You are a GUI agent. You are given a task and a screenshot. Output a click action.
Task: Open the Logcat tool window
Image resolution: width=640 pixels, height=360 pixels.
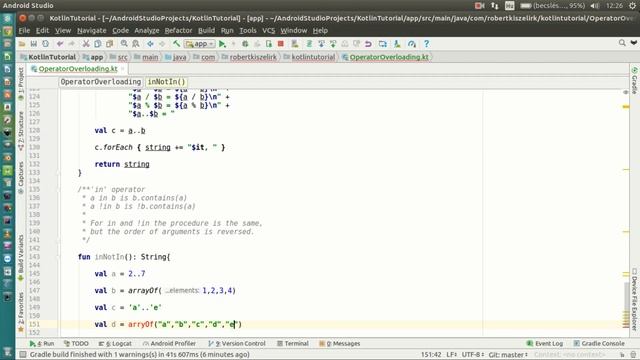[115, 344]
